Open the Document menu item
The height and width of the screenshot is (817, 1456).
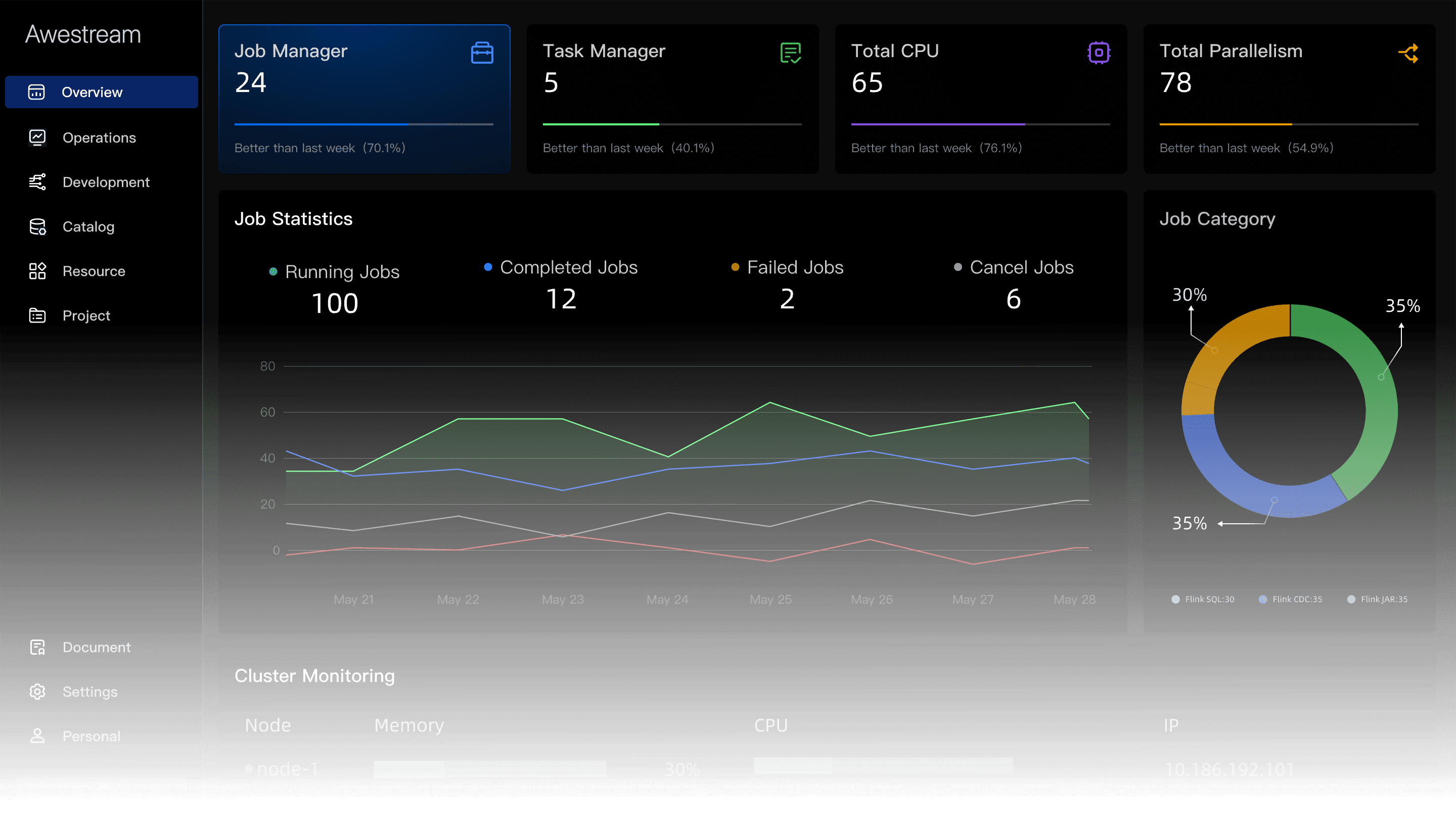96,647
